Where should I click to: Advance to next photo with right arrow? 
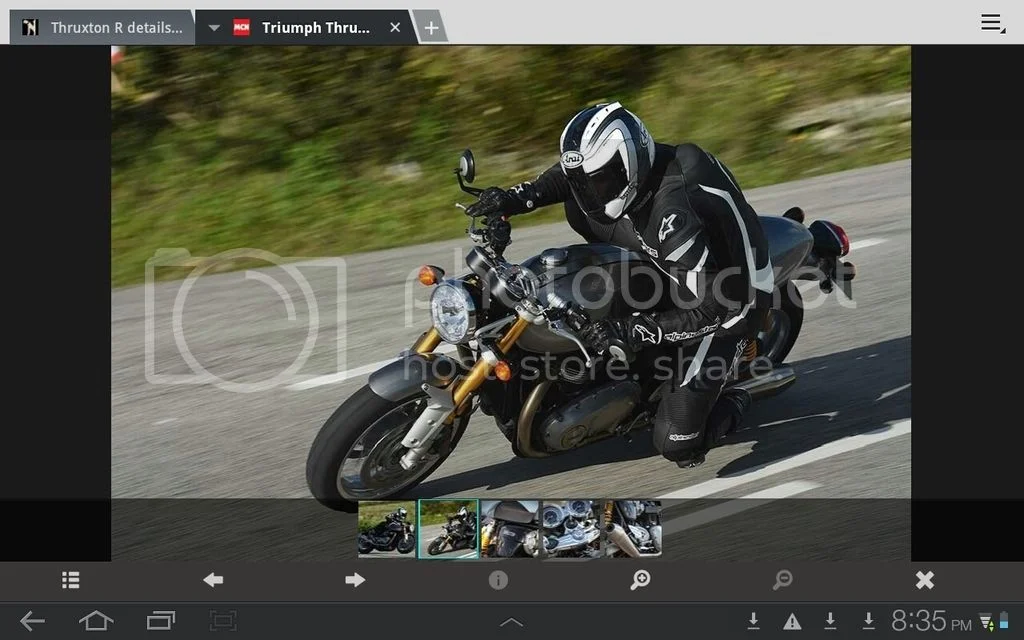tap(355, 580)
